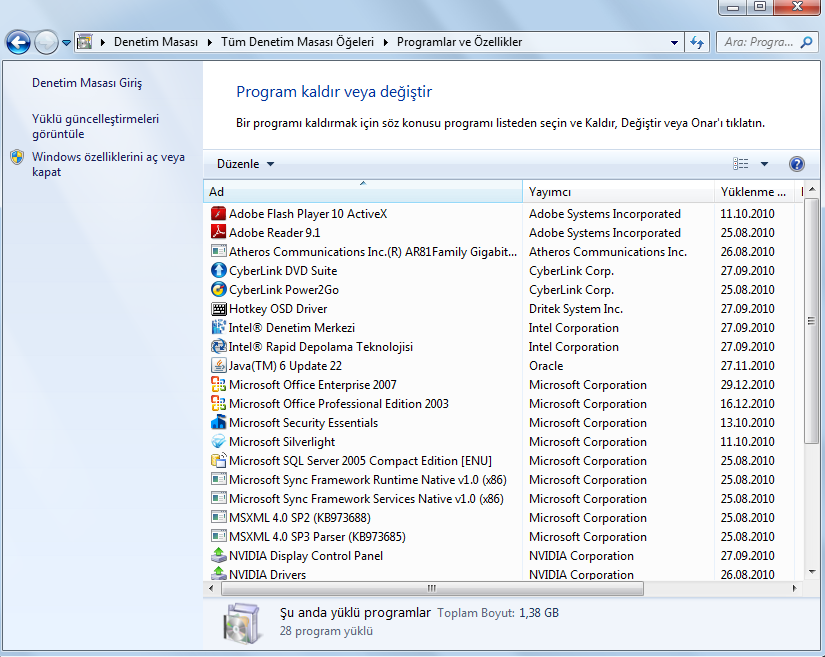Select Programlar ve Özellikler breadcrumb
This screenshot has width=825, height=657.
pyautogui.click(x=459, y=42)
